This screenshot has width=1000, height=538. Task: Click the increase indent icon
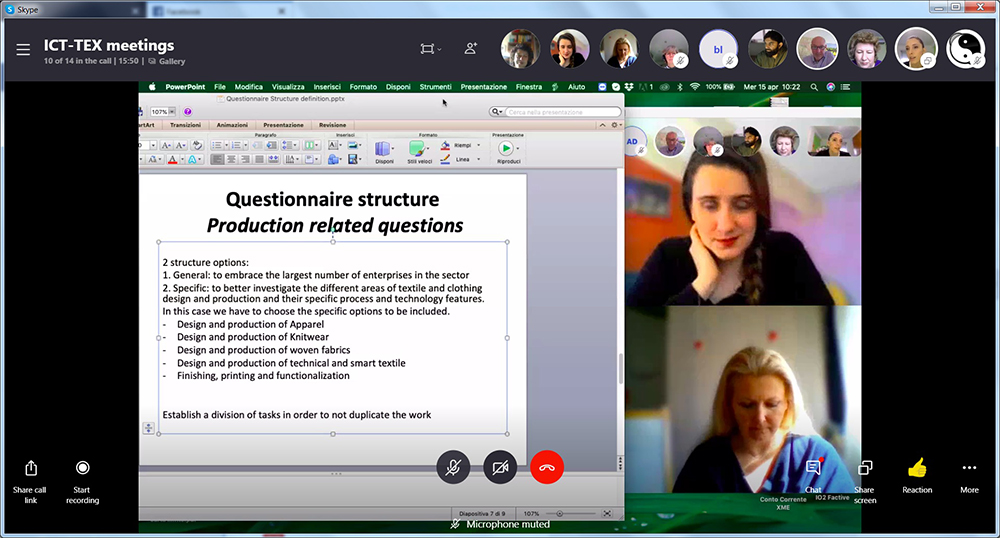coord(272,145)
